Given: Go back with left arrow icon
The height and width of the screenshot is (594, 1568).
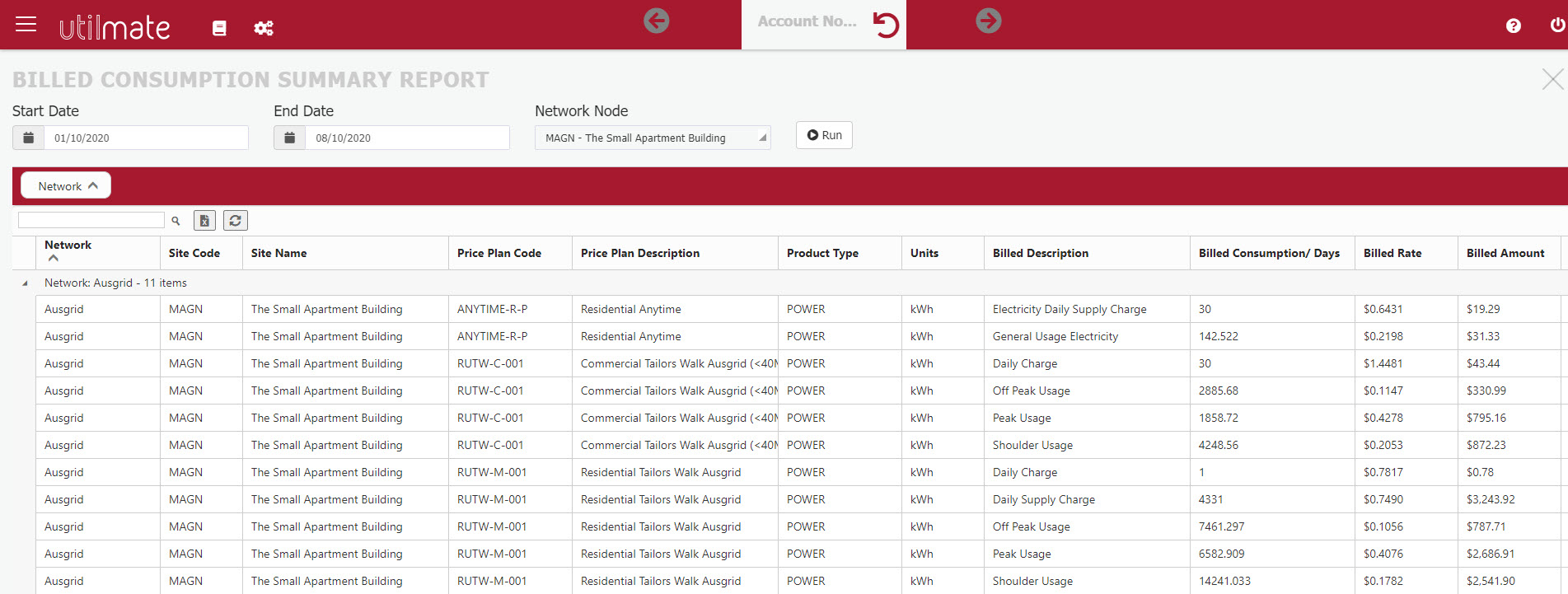Looking at the screenshot, I should click(656, 21).
